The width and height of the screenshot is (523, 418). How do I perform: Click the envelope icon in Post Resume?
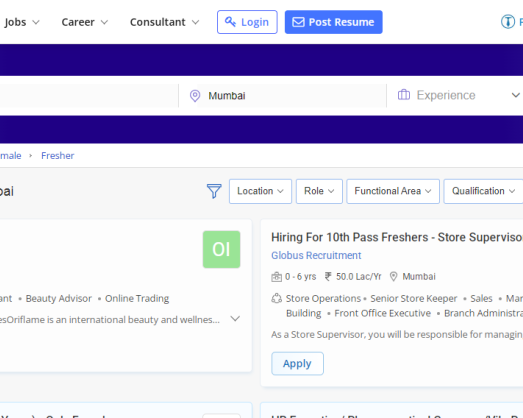pyautogui.click(x=298, y=22)
